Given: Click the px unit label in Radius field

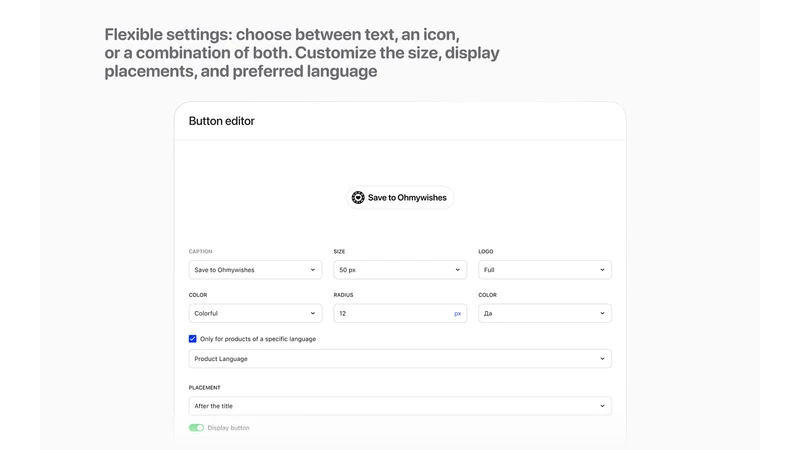Looking at the screenshot, I should pyautogui.click(x=458, y=314).
